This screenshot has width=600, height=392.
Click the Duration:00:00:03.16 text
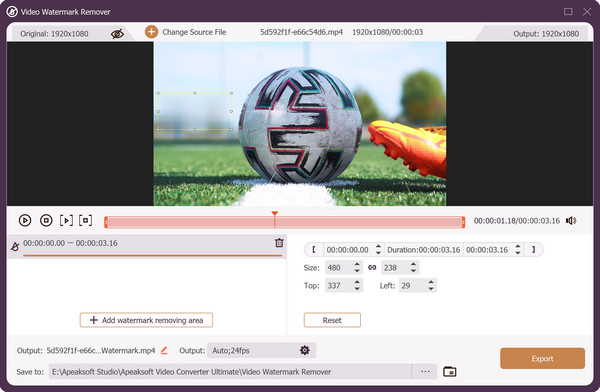pyautogui.click(x=424, y=250)
